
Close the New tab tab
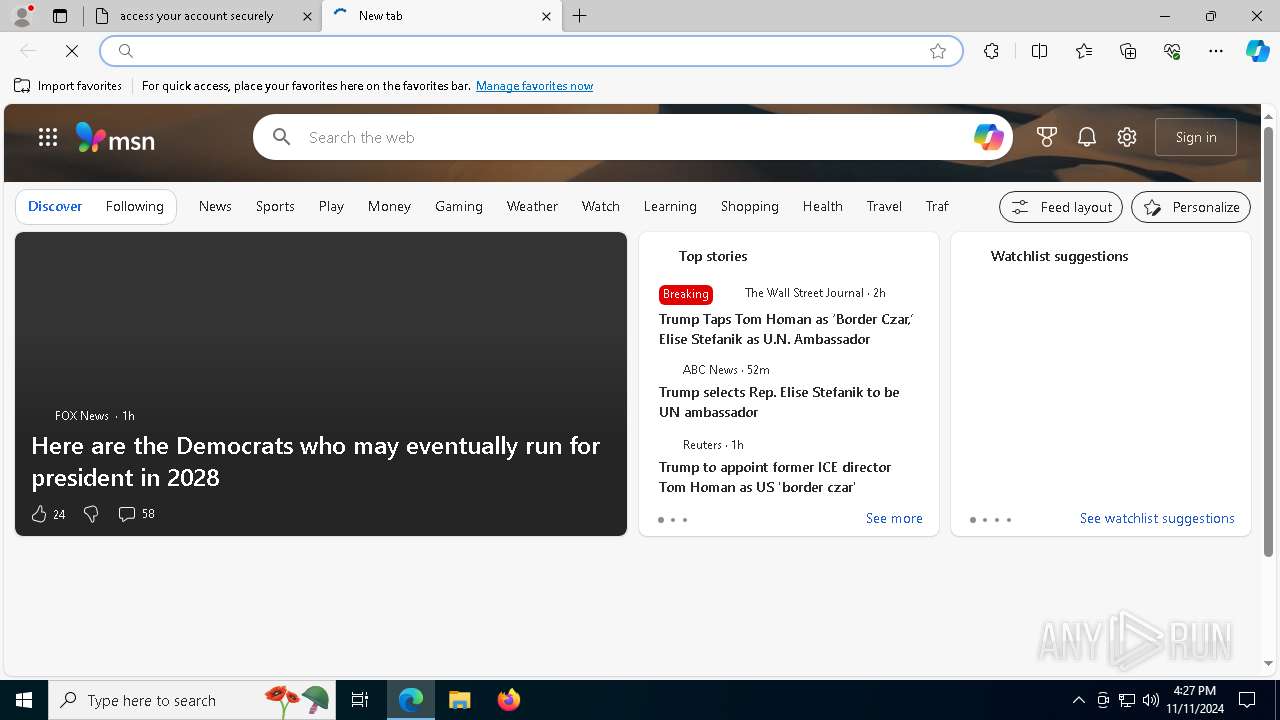coord(546,16)
